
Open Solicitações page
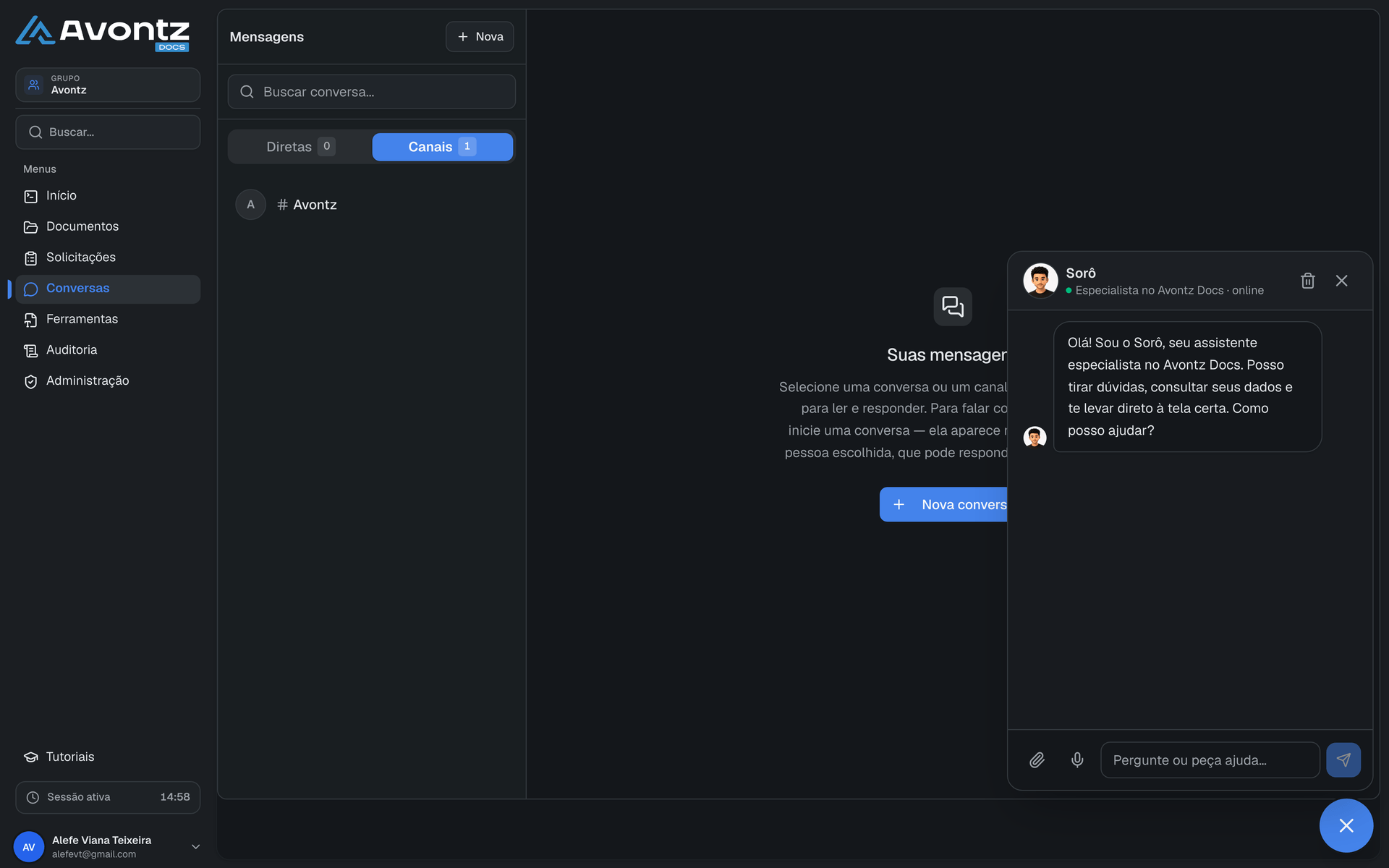108,258
